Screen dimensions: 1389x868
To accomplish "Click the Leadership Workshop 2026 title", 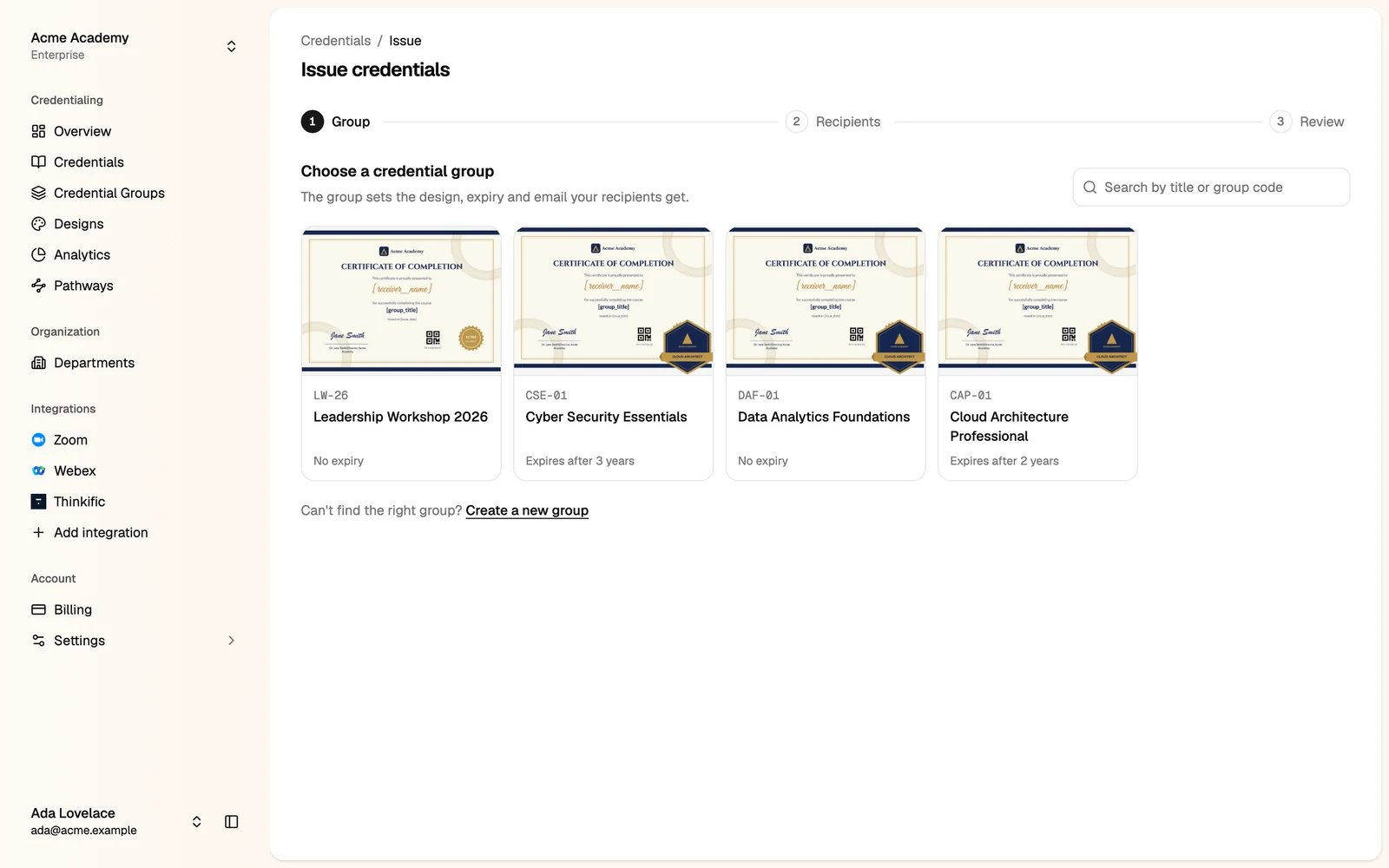I will [x=401, y=417].
